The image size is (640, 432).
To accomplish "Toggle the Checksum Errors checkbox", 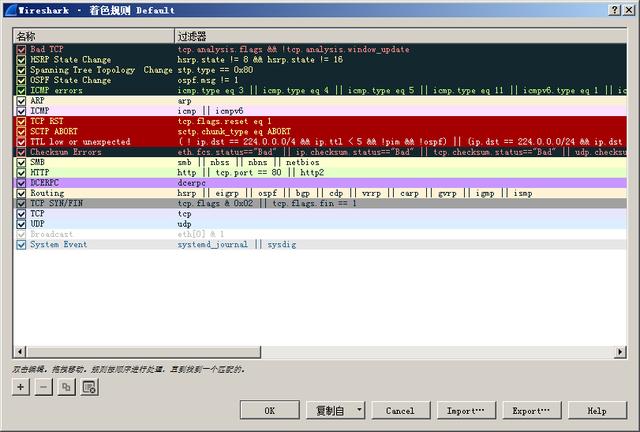I will [x=21, y=152].
